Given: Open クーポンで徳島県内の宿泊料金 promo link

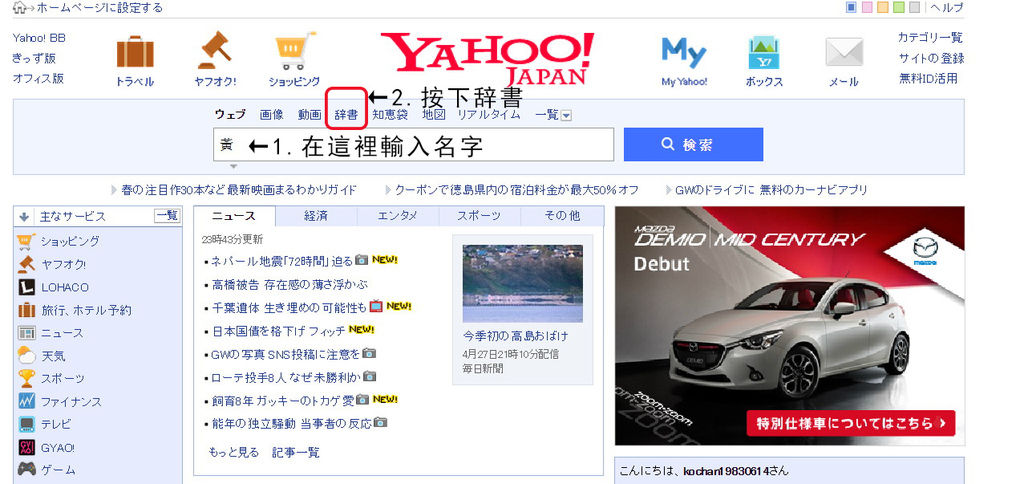Looking at the screenshot, I should click(517, 190).
